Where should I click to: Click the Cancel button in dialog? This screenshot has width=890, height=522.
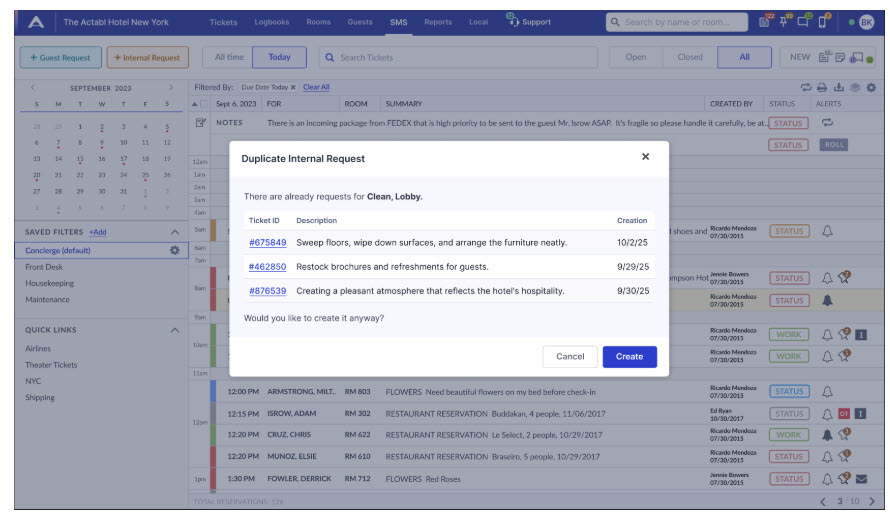[x=570, y=357]
